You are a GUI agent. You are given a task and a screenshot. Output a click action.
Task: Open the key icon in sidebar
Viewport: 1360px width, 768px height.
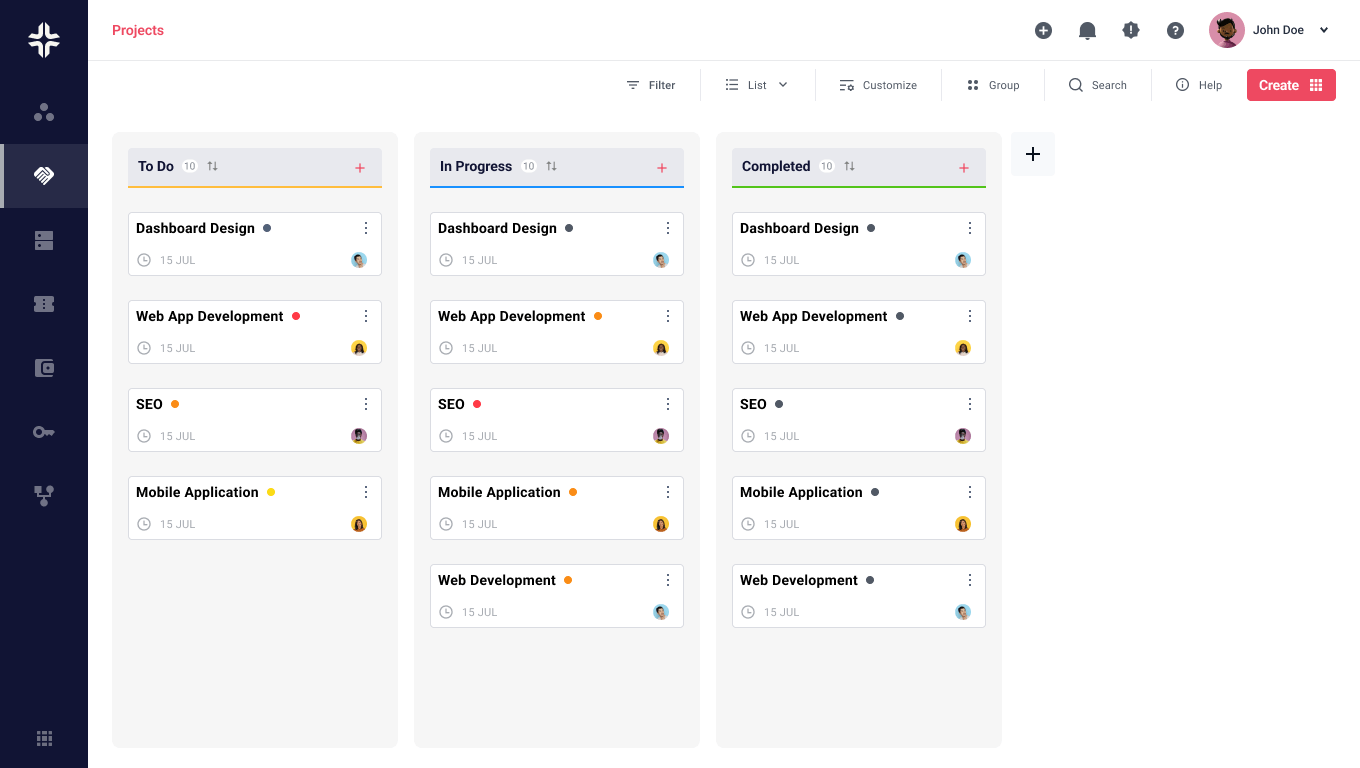(x=44, y=432)
